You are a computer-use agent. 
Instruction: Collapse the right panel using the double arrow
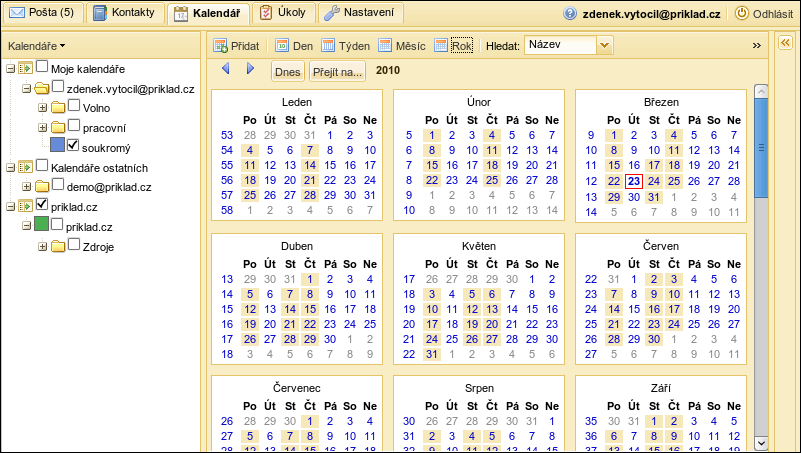(785, 43)
